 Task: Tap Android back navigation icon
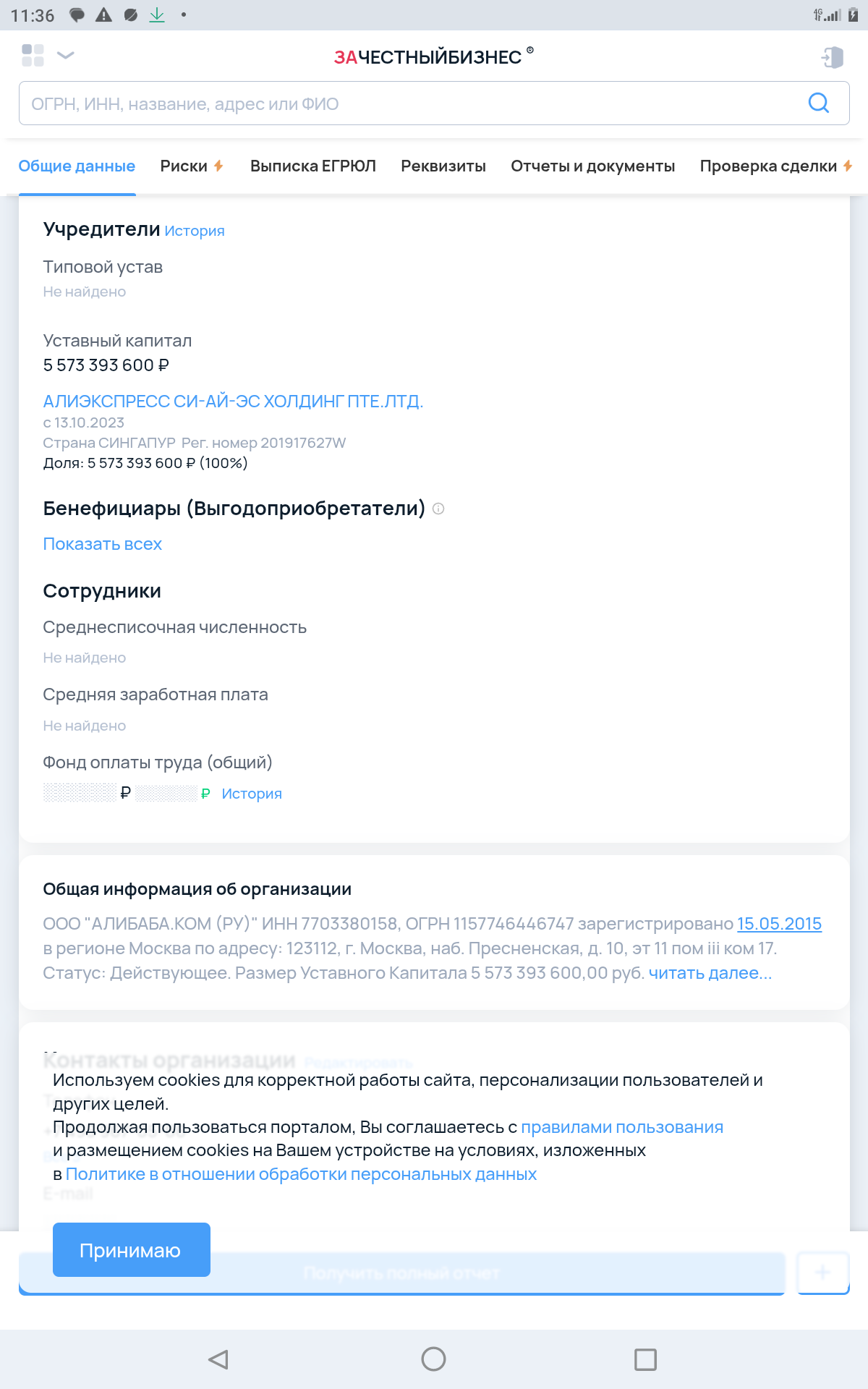pyautogui.click(x=218, y=1359)
